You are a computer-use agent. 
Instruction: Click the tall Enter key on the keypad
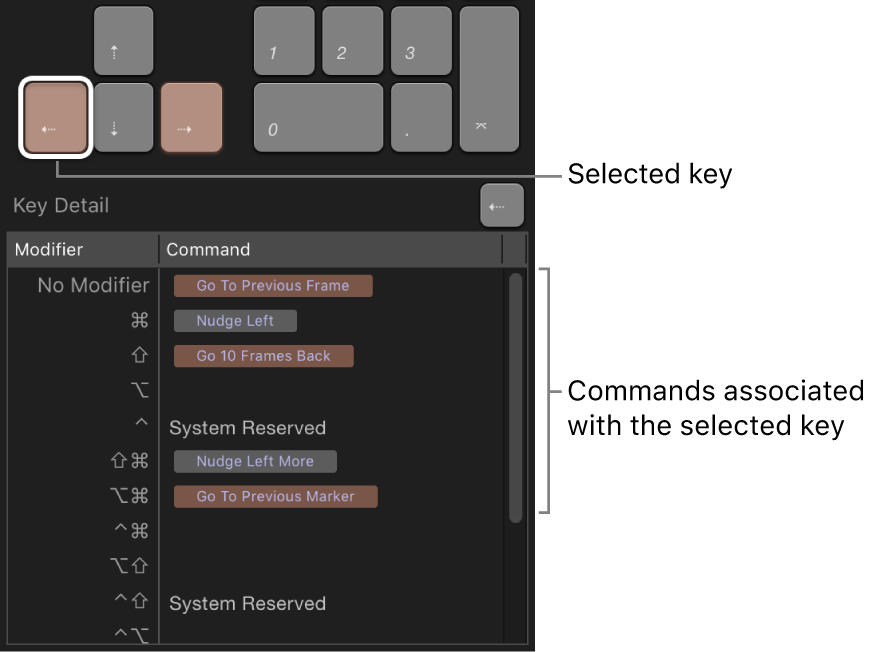tap(488, 79)
